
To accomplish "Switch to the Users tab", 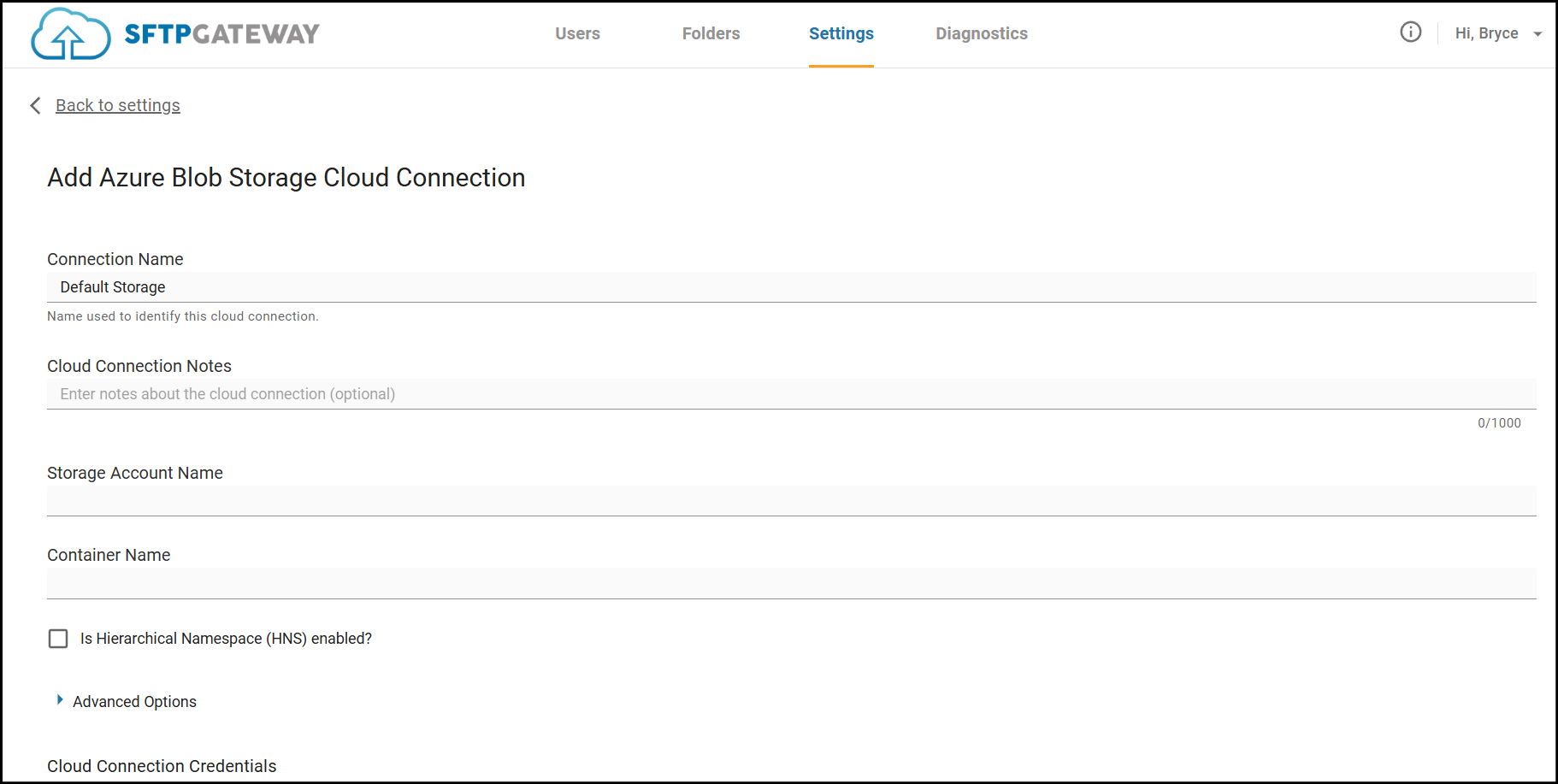I will tap(577, 33).
